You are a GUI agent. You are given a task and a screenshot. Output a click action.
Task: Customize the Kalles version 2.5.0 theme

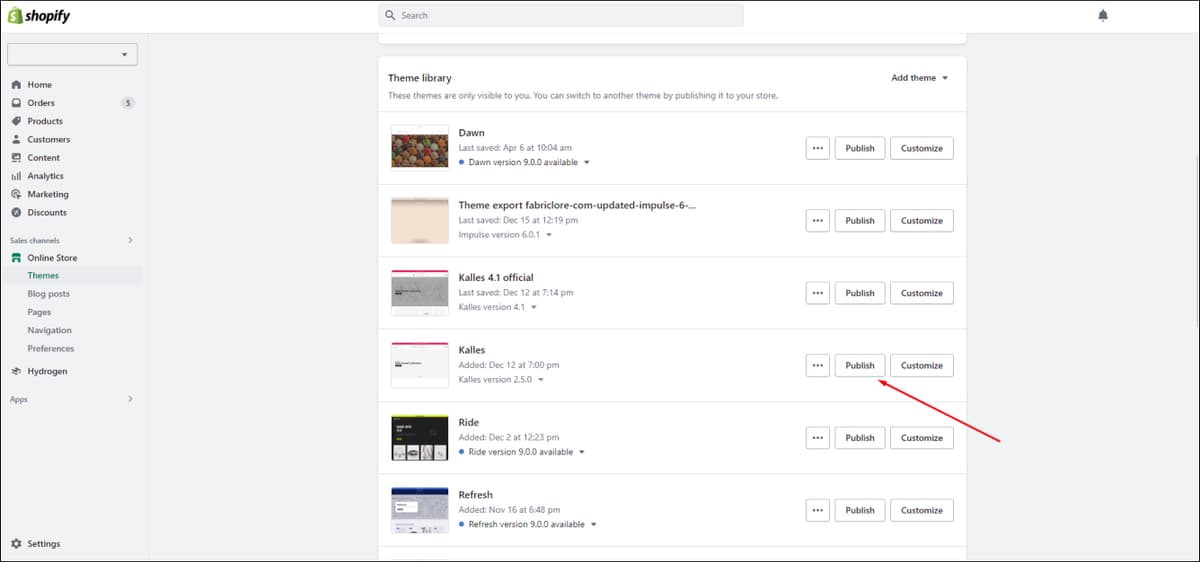coord(921,365)
